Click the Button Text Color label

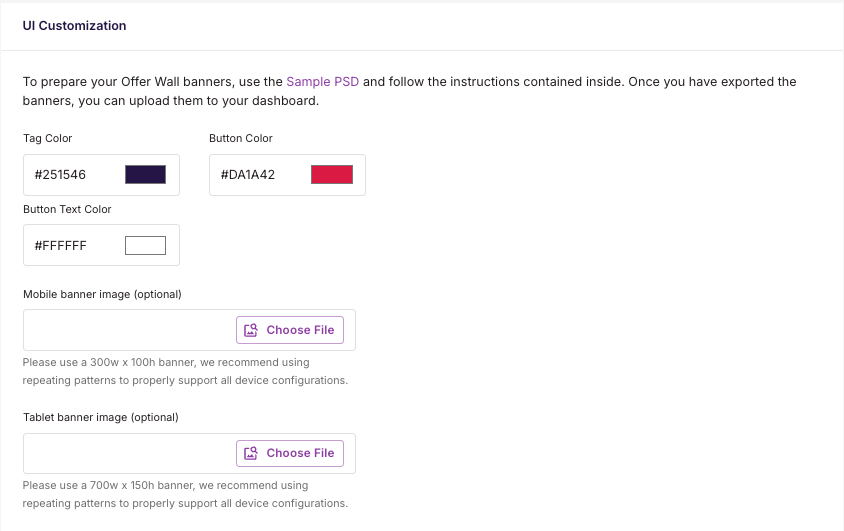point(67,209)
